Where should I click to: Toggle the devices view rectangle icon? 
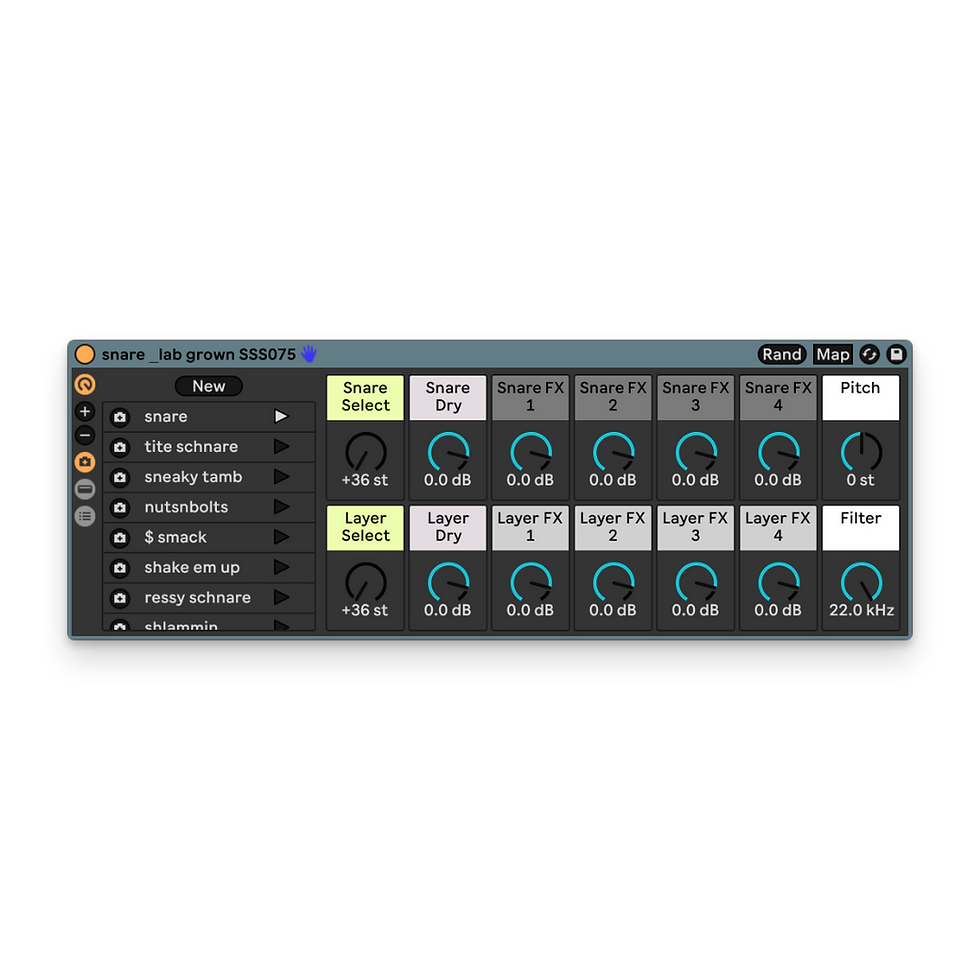tap(85, 489)
